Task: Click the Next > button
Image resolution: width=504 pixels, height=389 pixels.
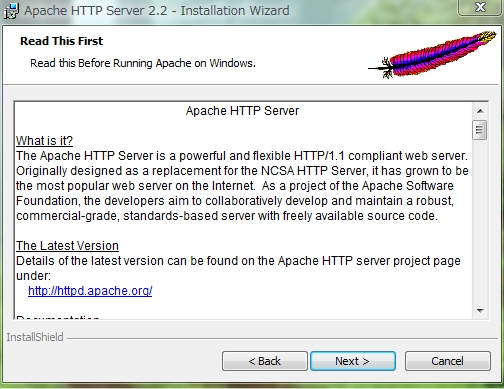Action: click(353, 361)
